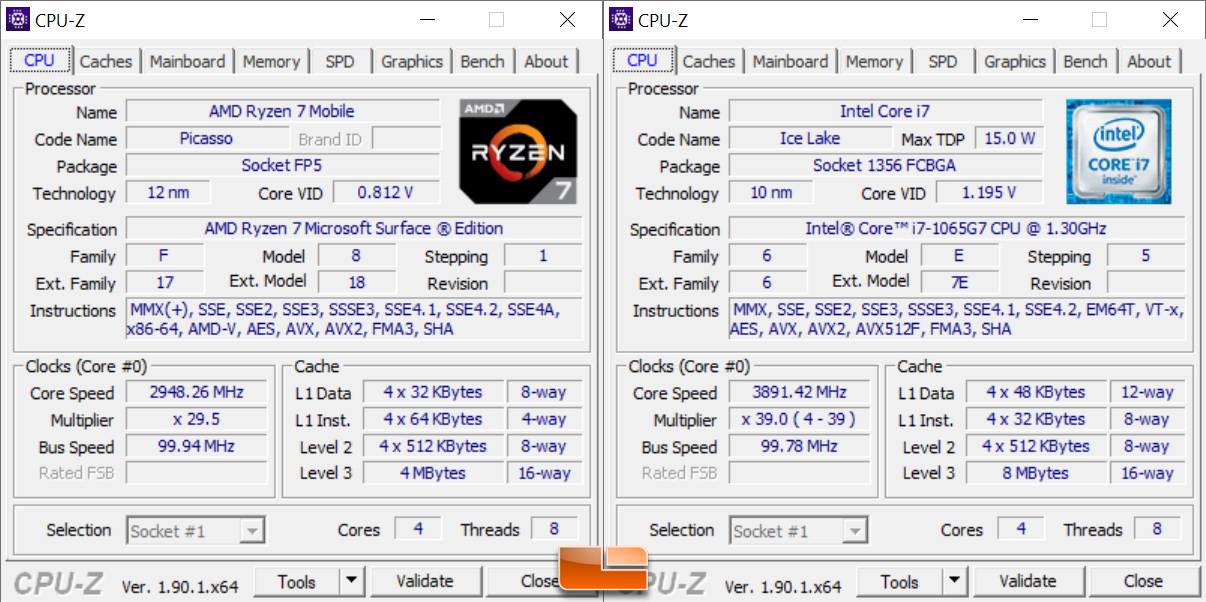Click the Intel Core i7 name field
This screenshot has height=602, width=1206.
coord(885,111)
